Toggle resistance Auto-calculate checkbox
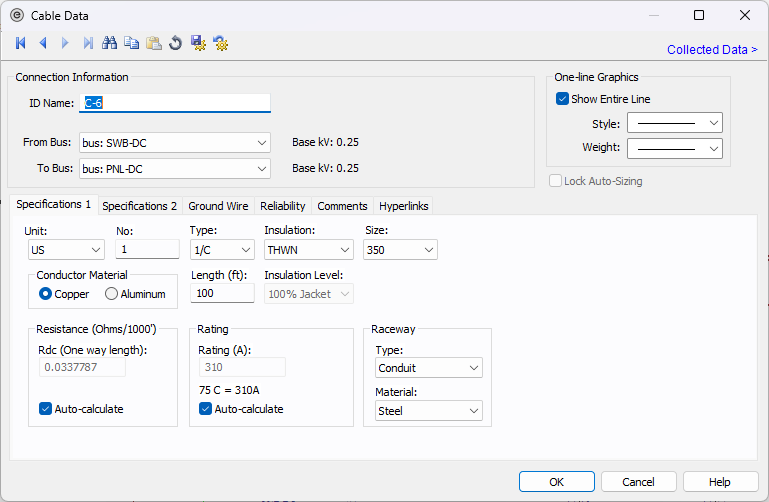 pos(45,409)
